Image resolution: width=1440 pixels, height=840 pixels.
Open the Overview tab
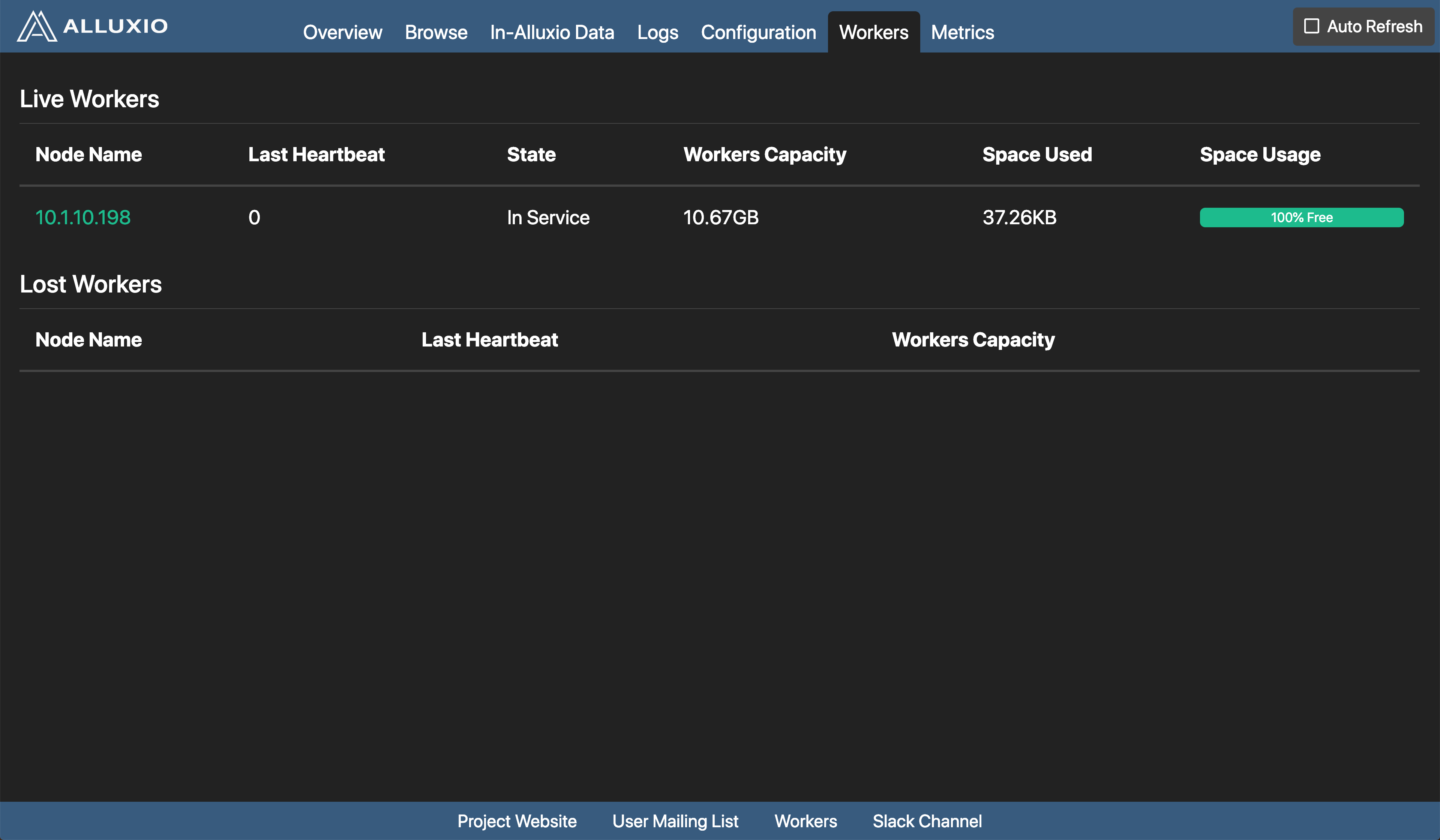pyautogui.click(x=342, y=33)
